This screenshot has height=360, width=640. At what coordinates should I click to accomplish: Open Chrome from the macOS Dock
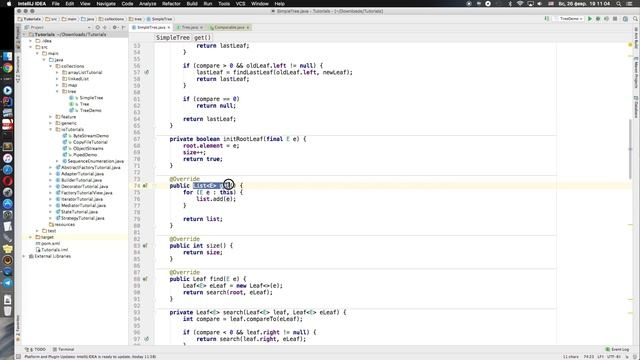(x=7, y=68)
